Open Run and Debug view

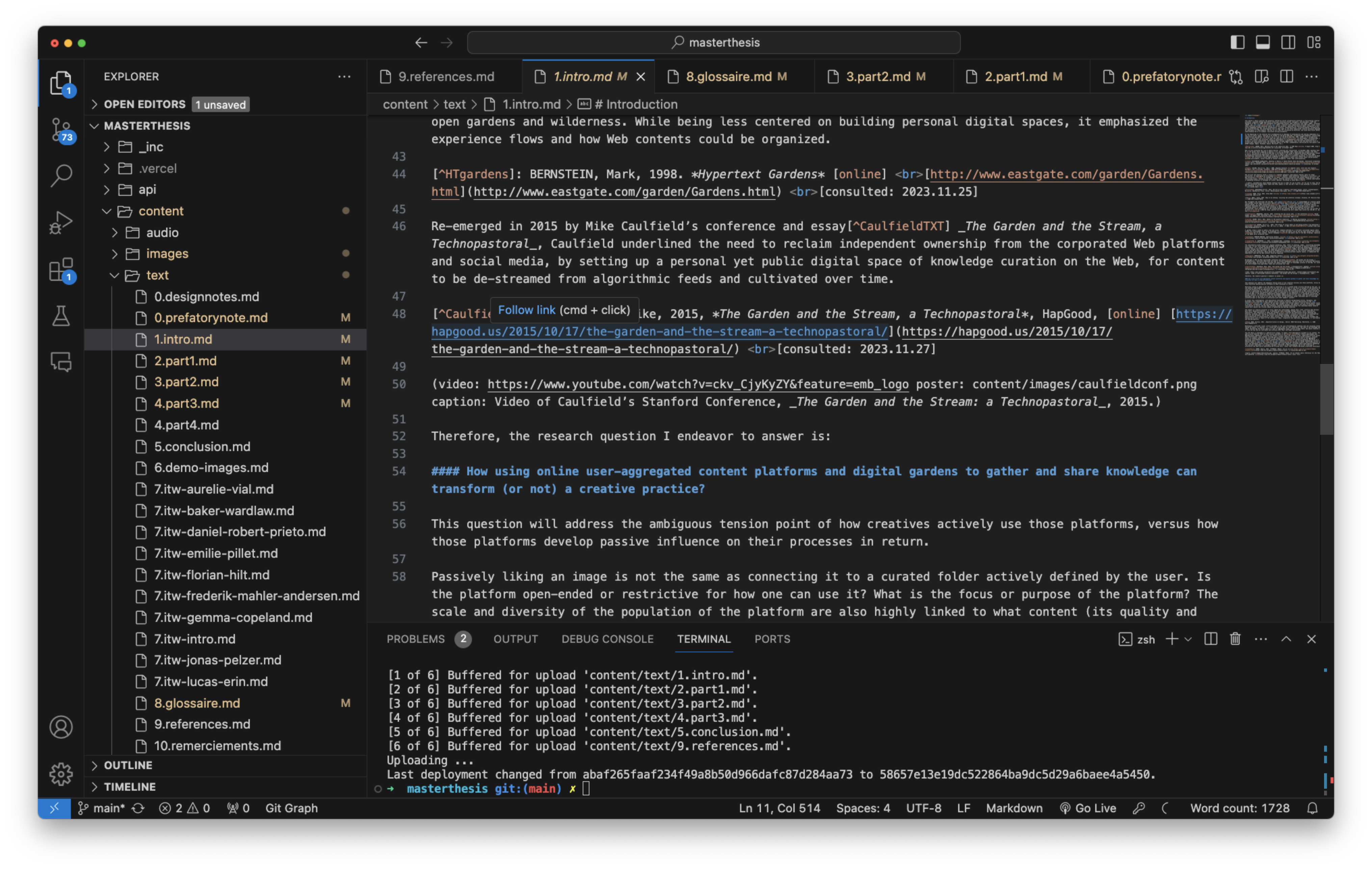tap(61, 222)
